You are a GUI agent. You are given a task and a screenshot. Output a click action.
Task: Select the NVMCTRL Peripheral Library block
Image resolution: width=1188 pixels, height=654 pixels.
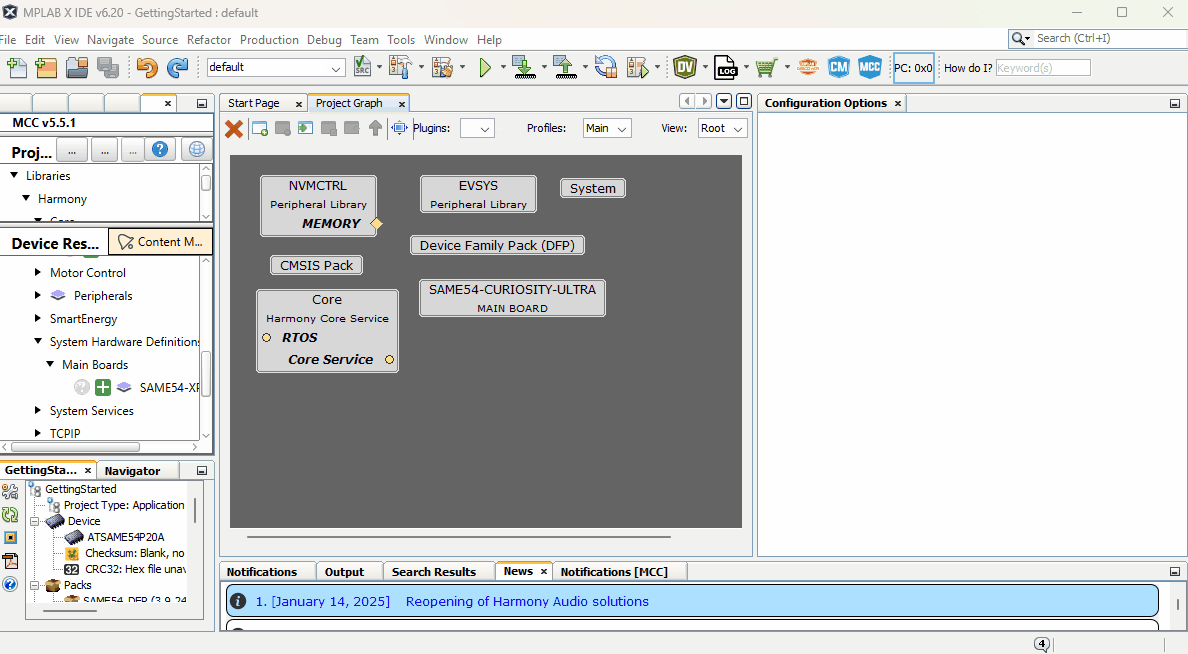318,205
